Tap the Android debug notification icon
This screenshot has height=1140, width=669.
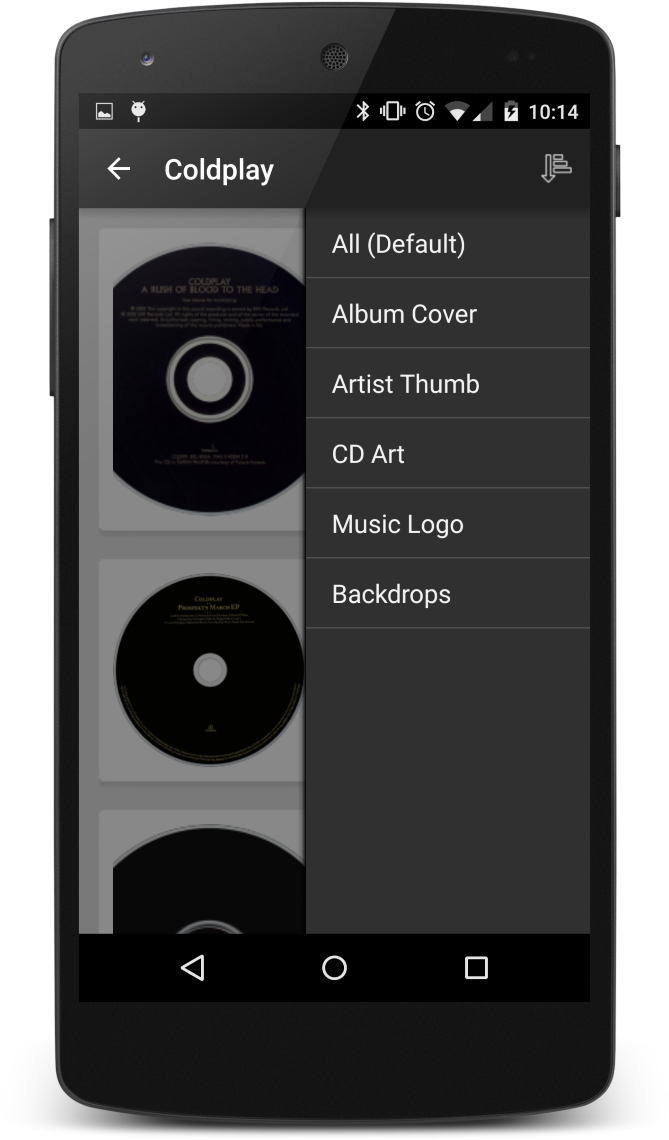tap(138, 111)
